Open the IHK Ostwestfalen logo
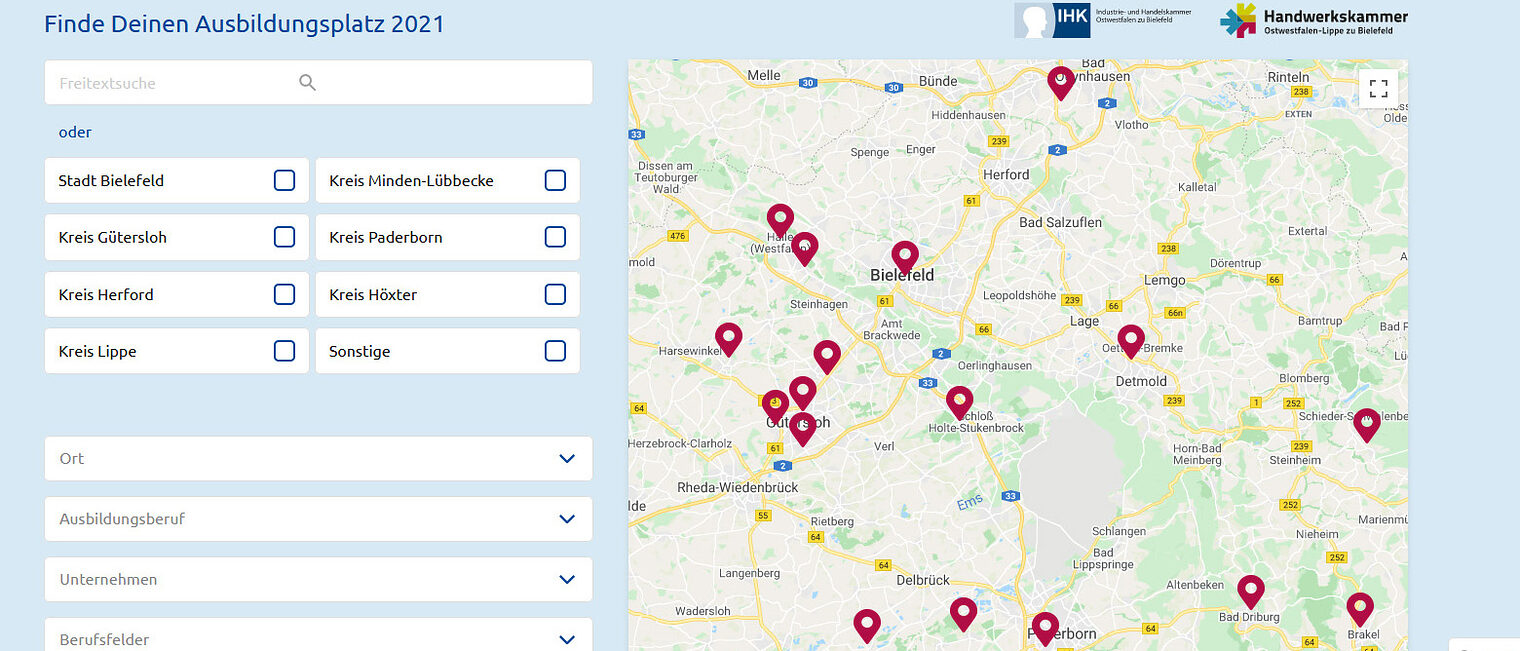Viewport: 1520px width, 651px height. point(1103,20)
